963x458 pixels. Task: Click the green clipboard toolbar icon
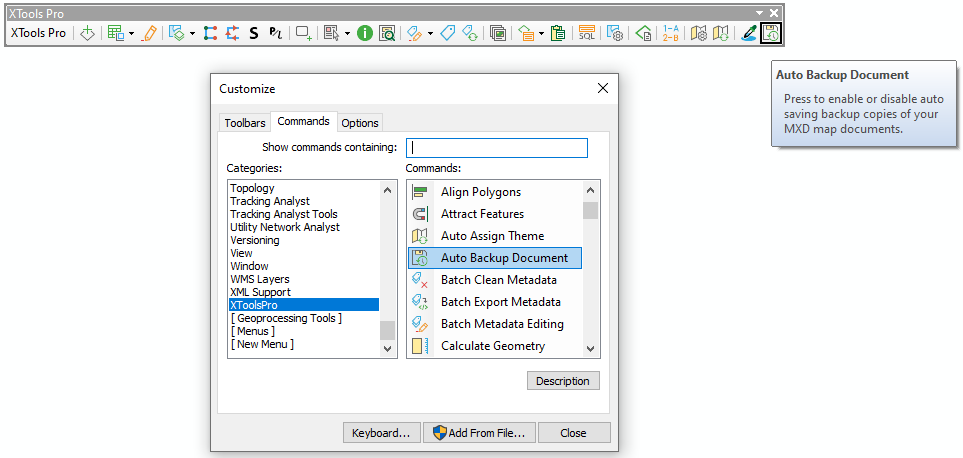(x=558, y=33)
